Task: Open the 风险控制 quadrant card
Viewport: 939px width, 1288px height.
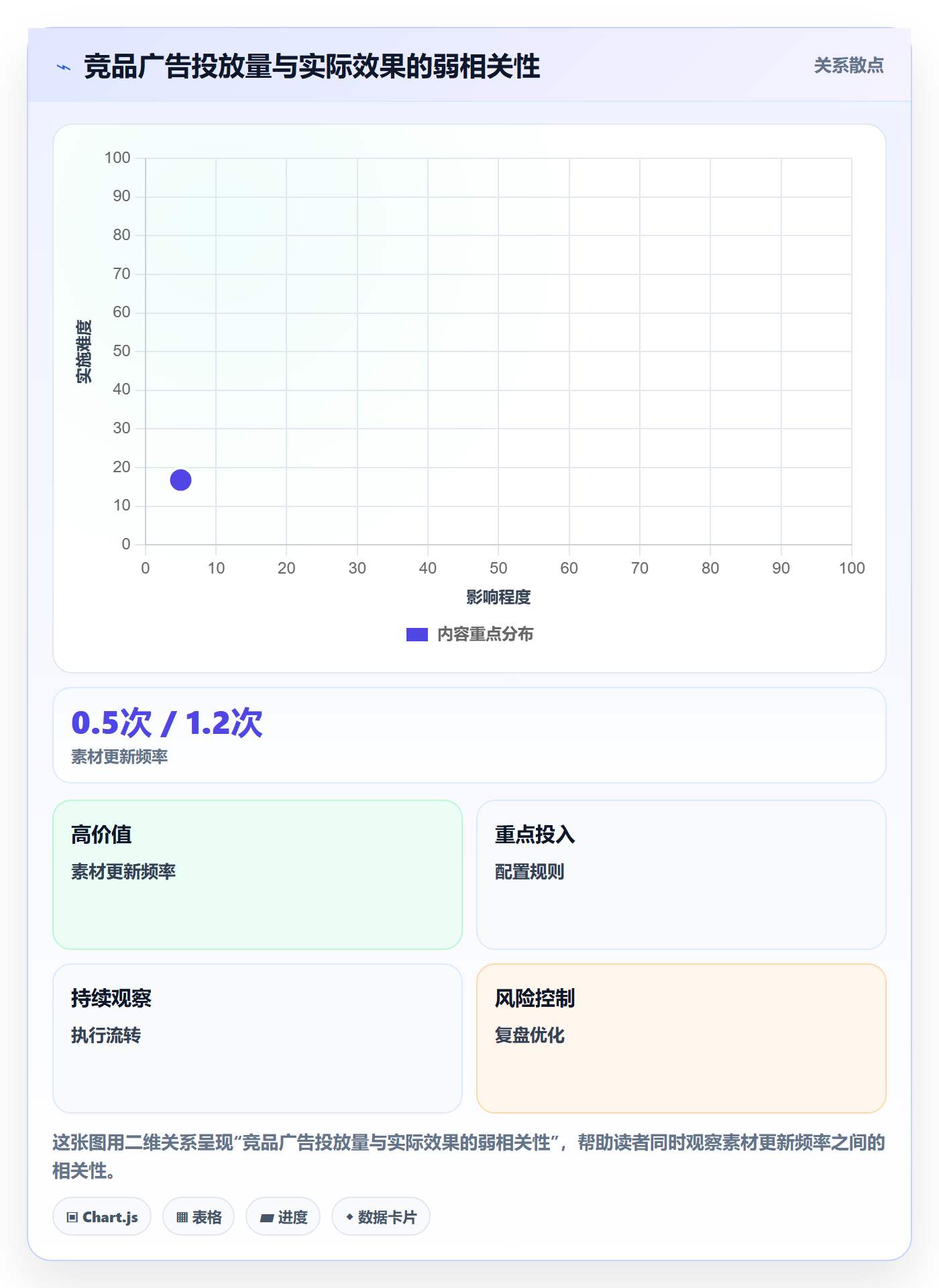Action: (x=681, y=1038)
